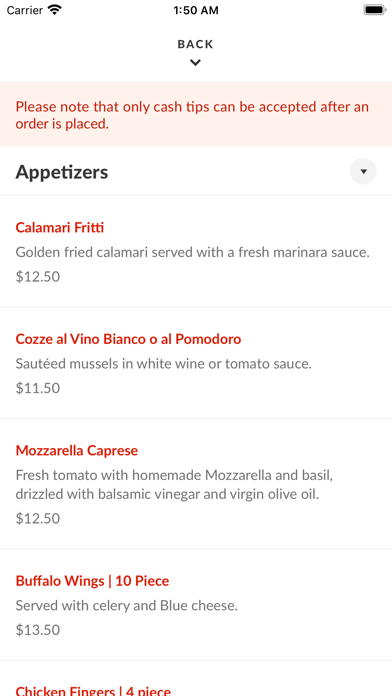Tap the Wi-Fi icon in status bar
392x696 pixels.
pyautogui.click(x=55, y=10)
